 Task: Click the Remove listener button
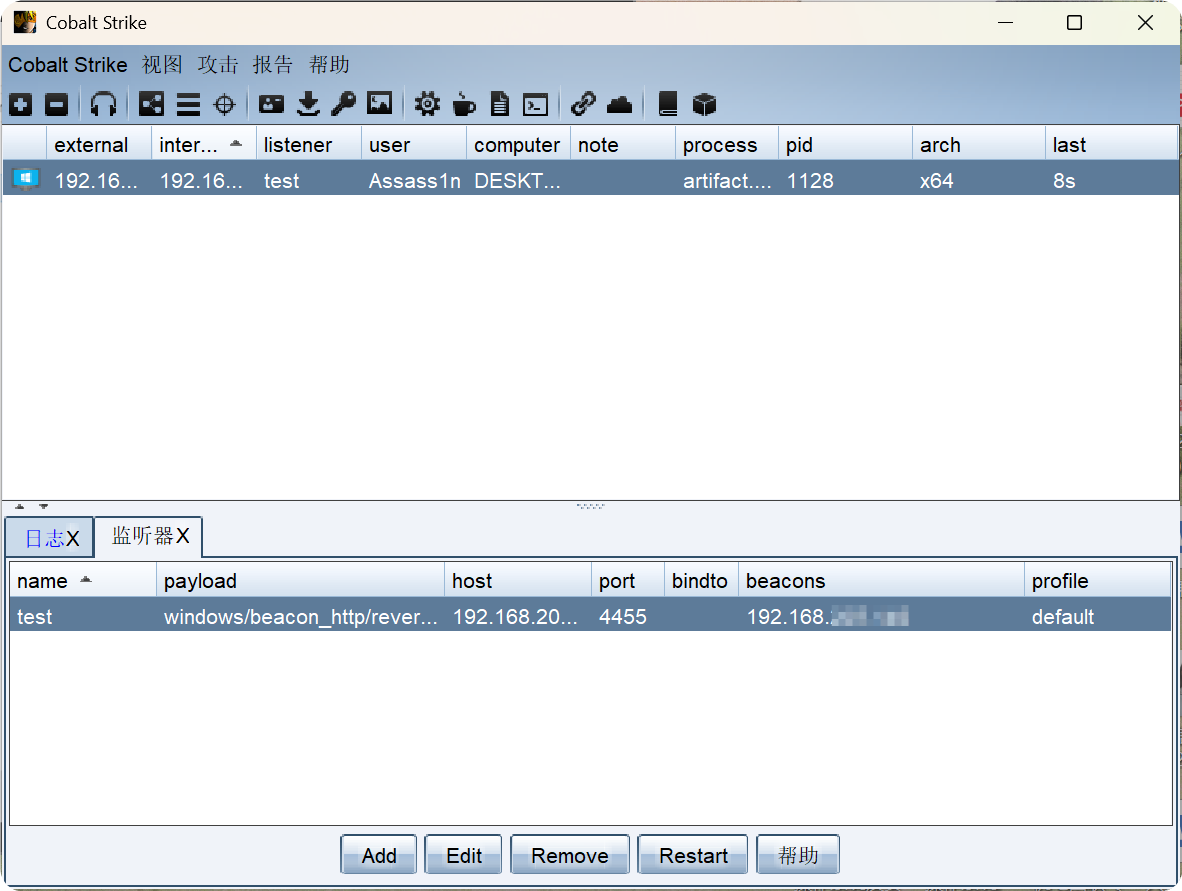pos(570,855)
